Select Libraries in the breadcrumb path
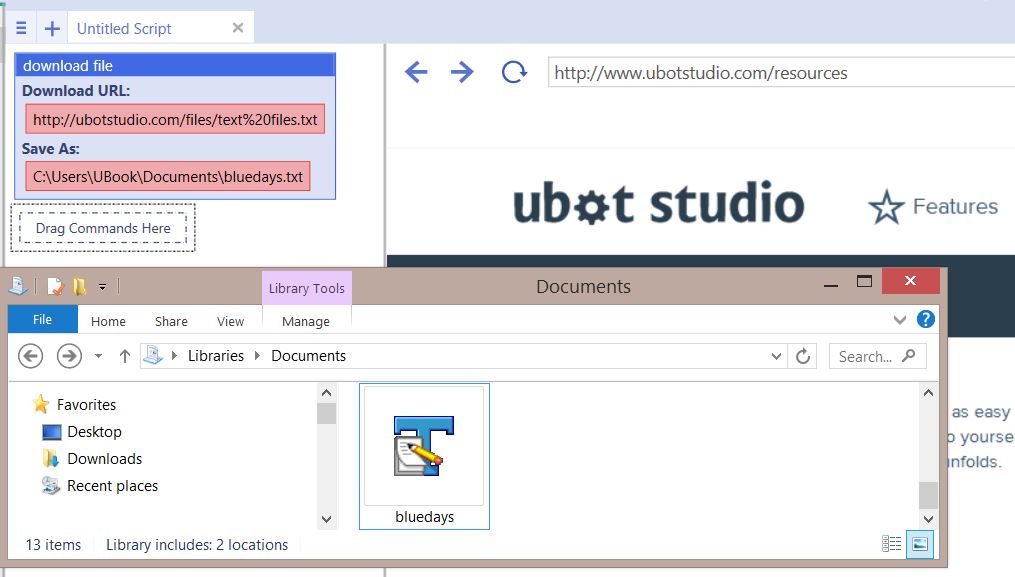This screenshot has width=1015, height=577. 216,356
